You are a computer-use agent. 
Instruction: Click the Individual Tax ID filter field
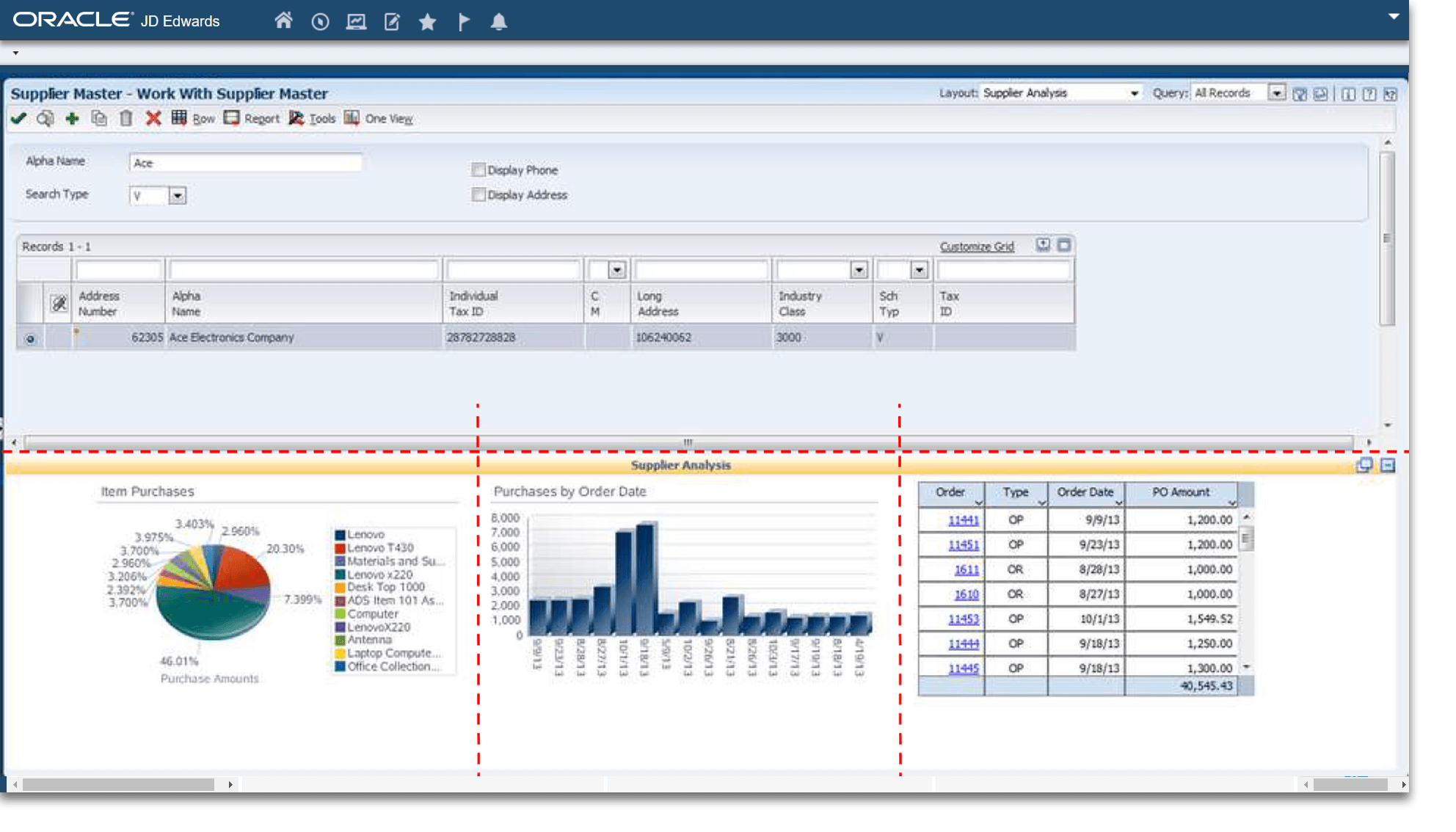tap(514, 271)
